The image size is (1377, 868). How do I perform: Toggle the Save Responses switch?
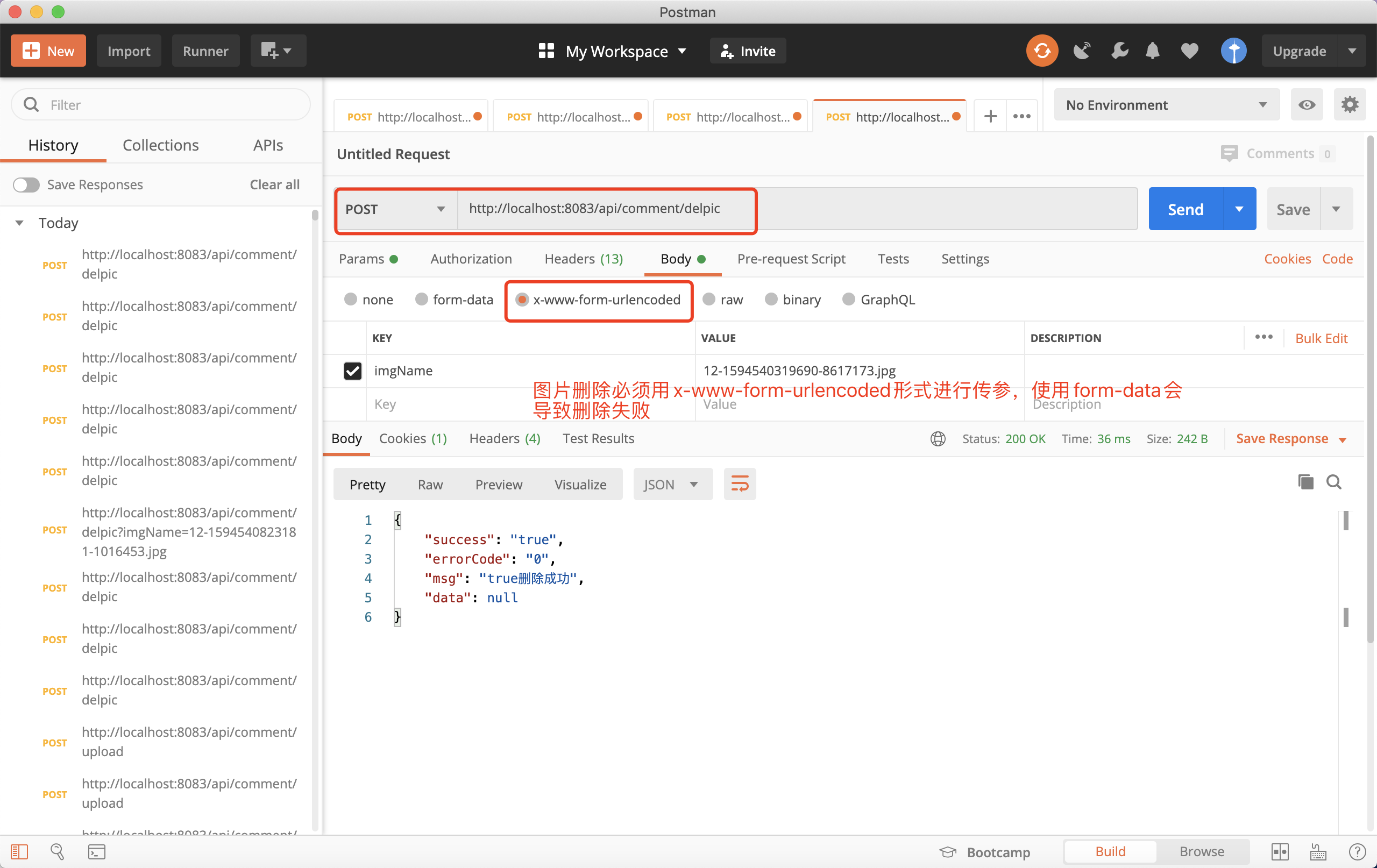pyautogui.click(x=26, y=184)
